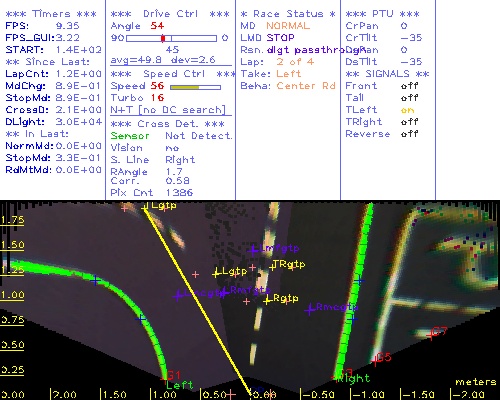The image size is (500, 400).
Task: Click the yellow Speed progress bar
Action: [184, 87]
